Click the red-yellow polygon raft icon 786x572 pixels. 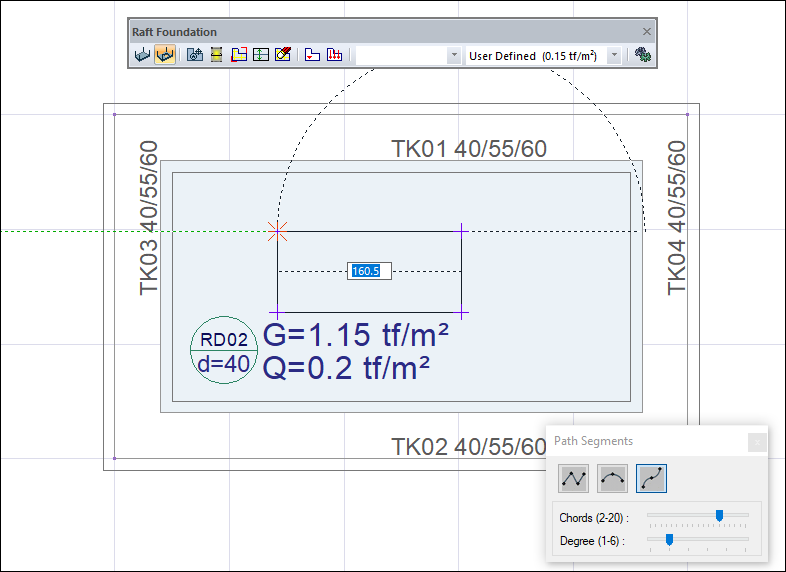(238, 55)
